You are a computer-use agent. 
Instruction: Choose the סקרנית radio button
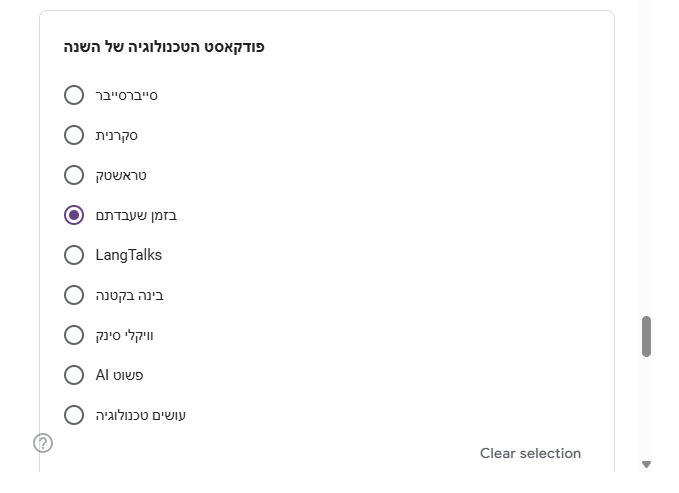coord(74,135)
